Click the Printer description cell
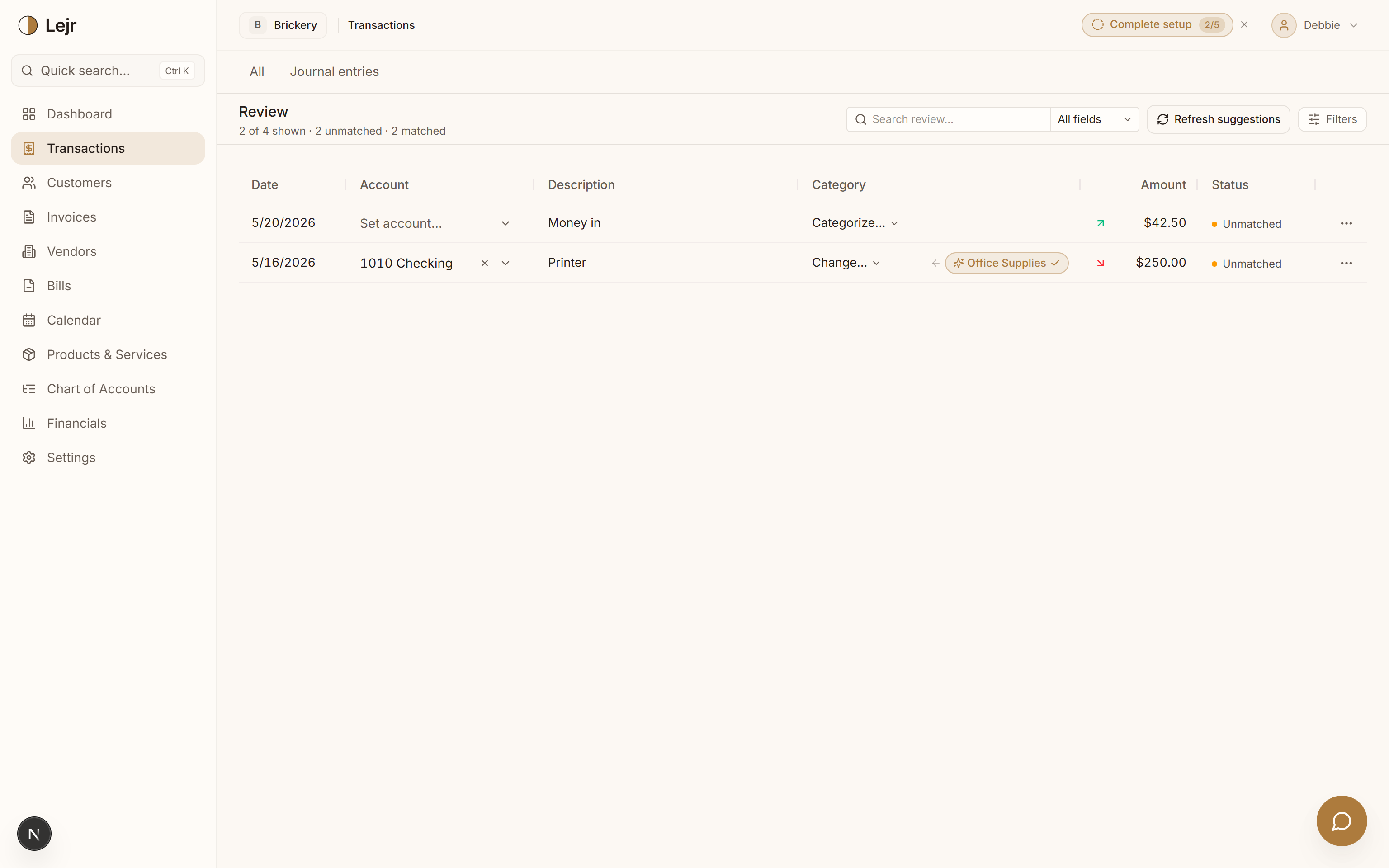This screenshot has height=868, width=1389. click(x=567, y=262)
